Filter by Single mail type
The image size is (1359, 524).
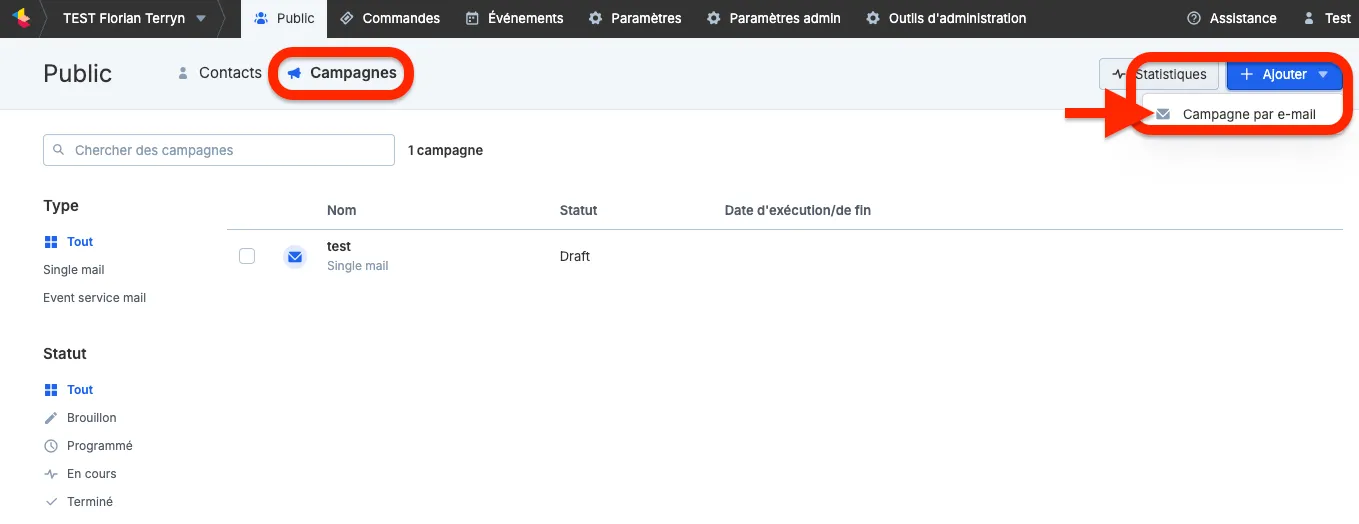coord(74,270)
